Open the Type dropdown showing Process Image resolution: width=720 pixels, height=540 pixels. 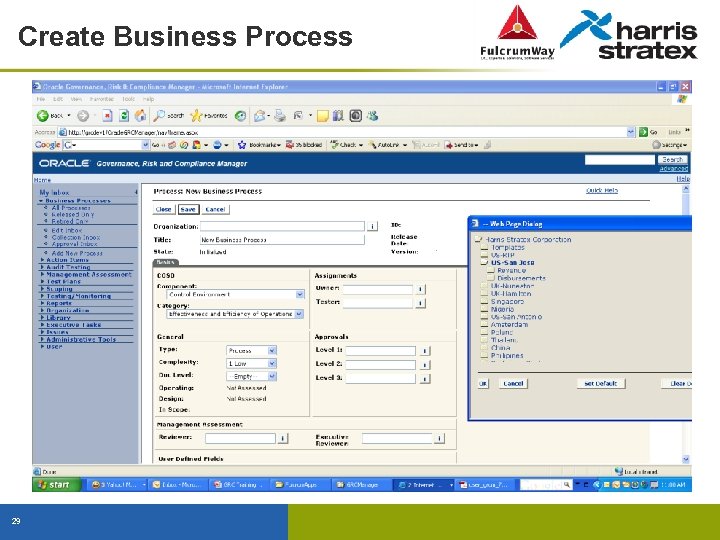(272, 351)
